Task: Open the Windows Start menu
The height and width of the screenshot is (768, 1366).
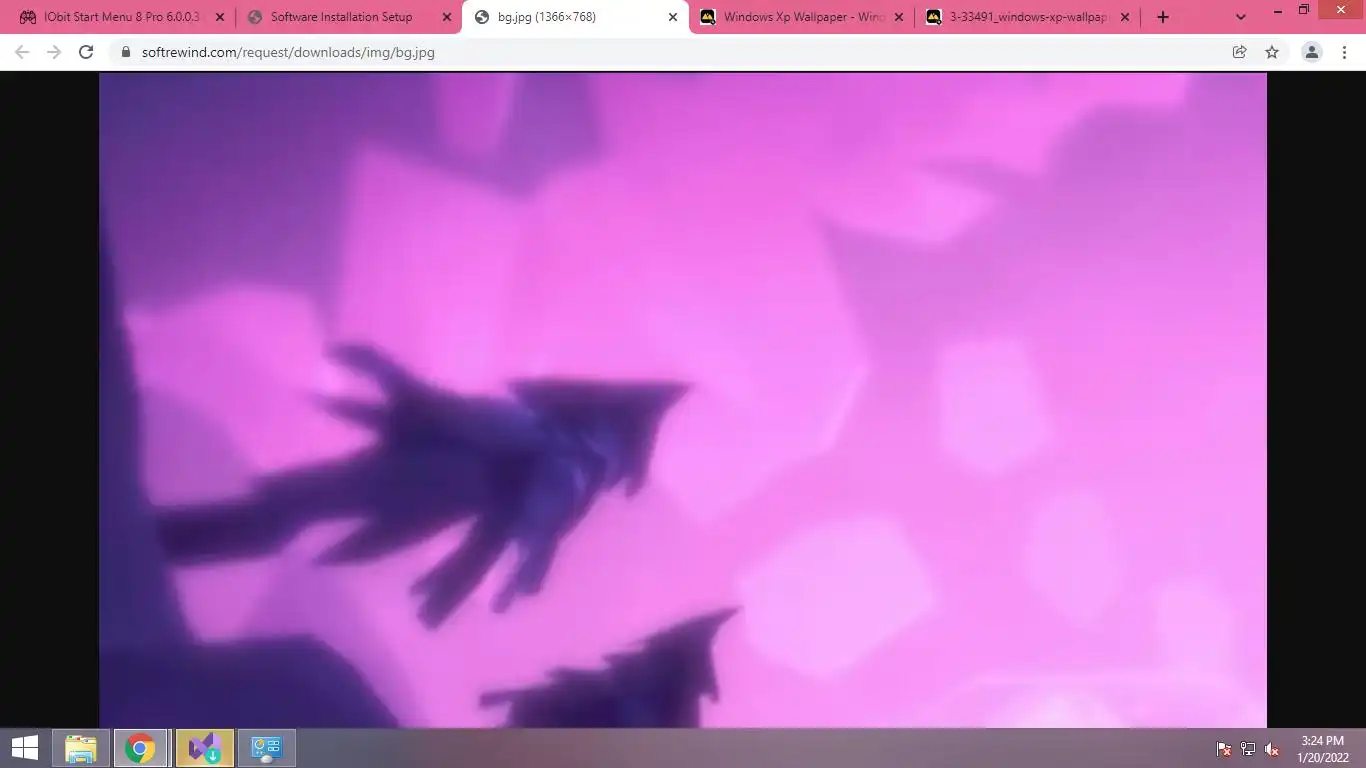Action: coord(24,748)
